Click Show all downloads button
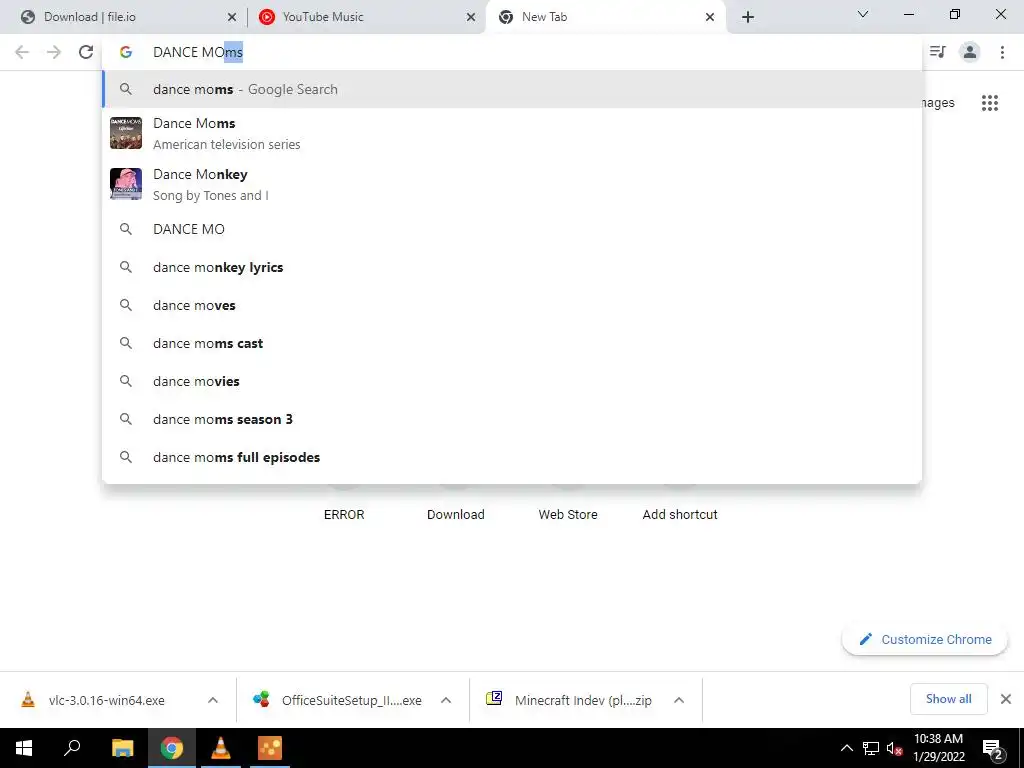The image size is (1024, 768). (948, 699)
